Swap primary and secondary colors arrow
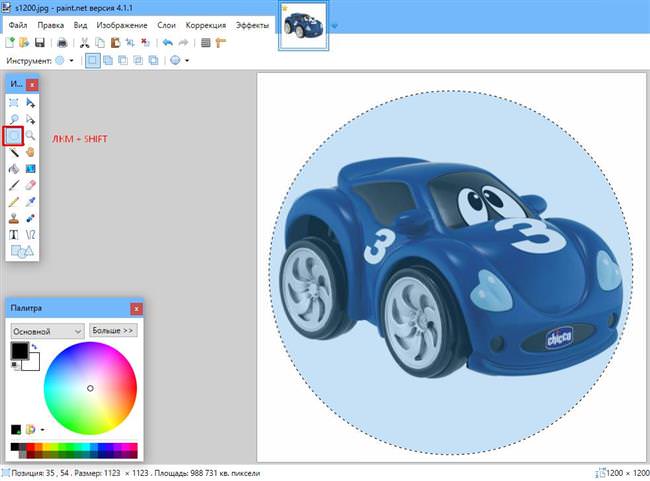This screenshot has height=481, width=650. coord(34,346)
